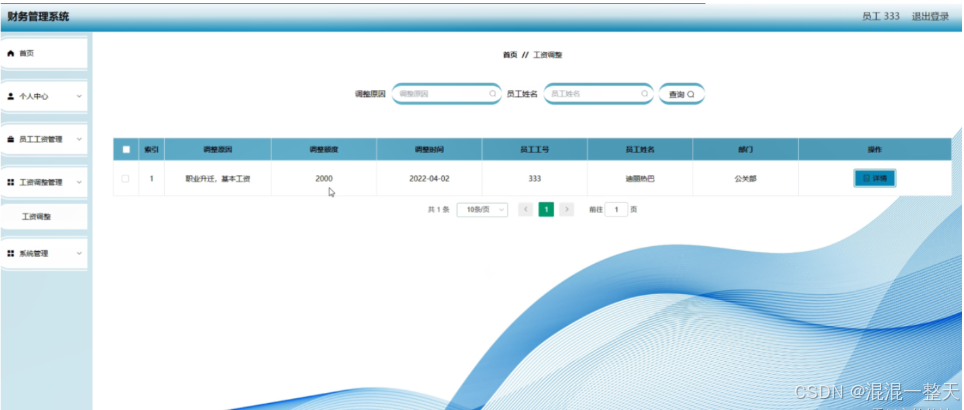This screenshot has height=410, width=964.
Task: Click the 工资调整 breadcrumb text
Action: 547,55
